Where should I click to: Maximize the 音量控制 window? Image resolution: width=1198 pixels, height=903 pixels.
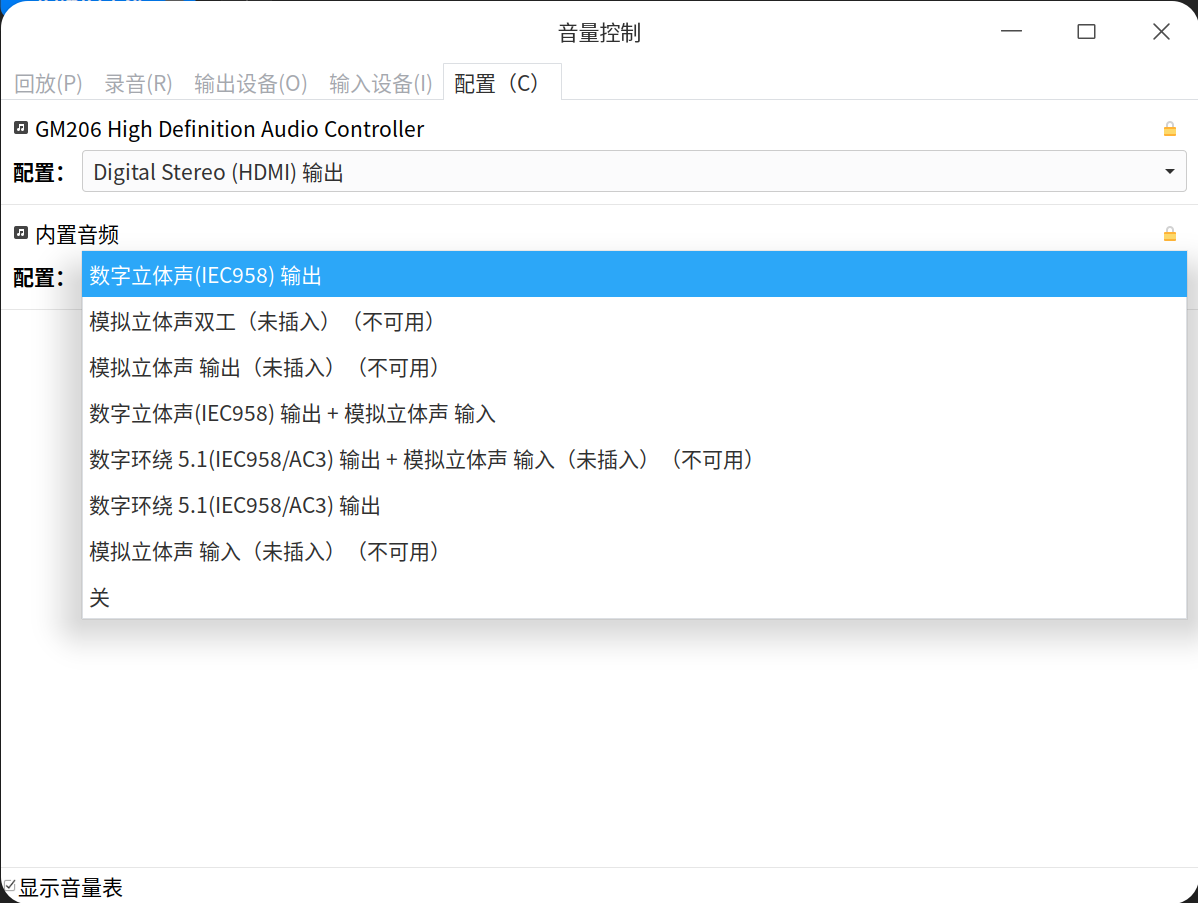[x=1086, y=31]
